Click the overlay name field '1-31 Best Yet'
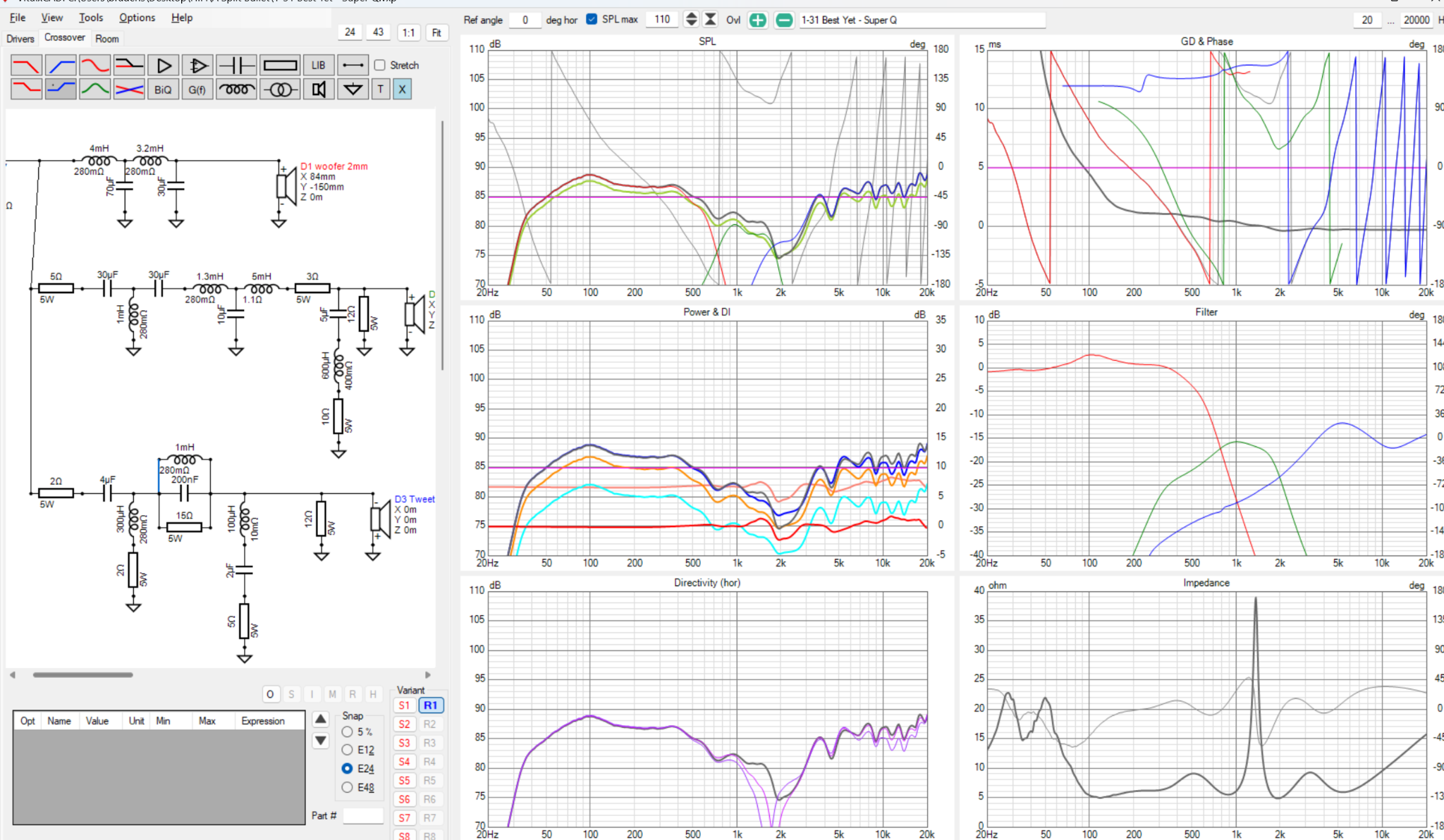 click(x=922, y=20)
